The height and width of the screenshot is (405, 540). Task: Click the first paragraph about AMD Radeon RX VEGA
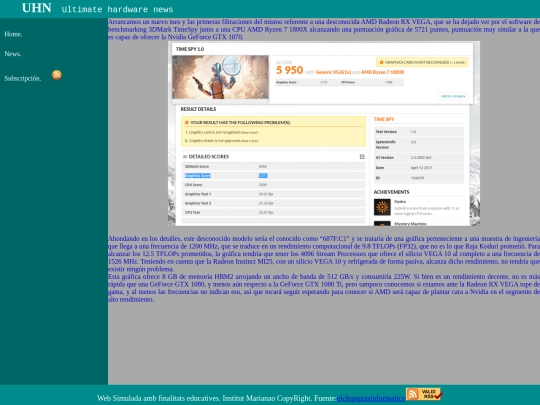pyautogui.click(x=324, y=29)
